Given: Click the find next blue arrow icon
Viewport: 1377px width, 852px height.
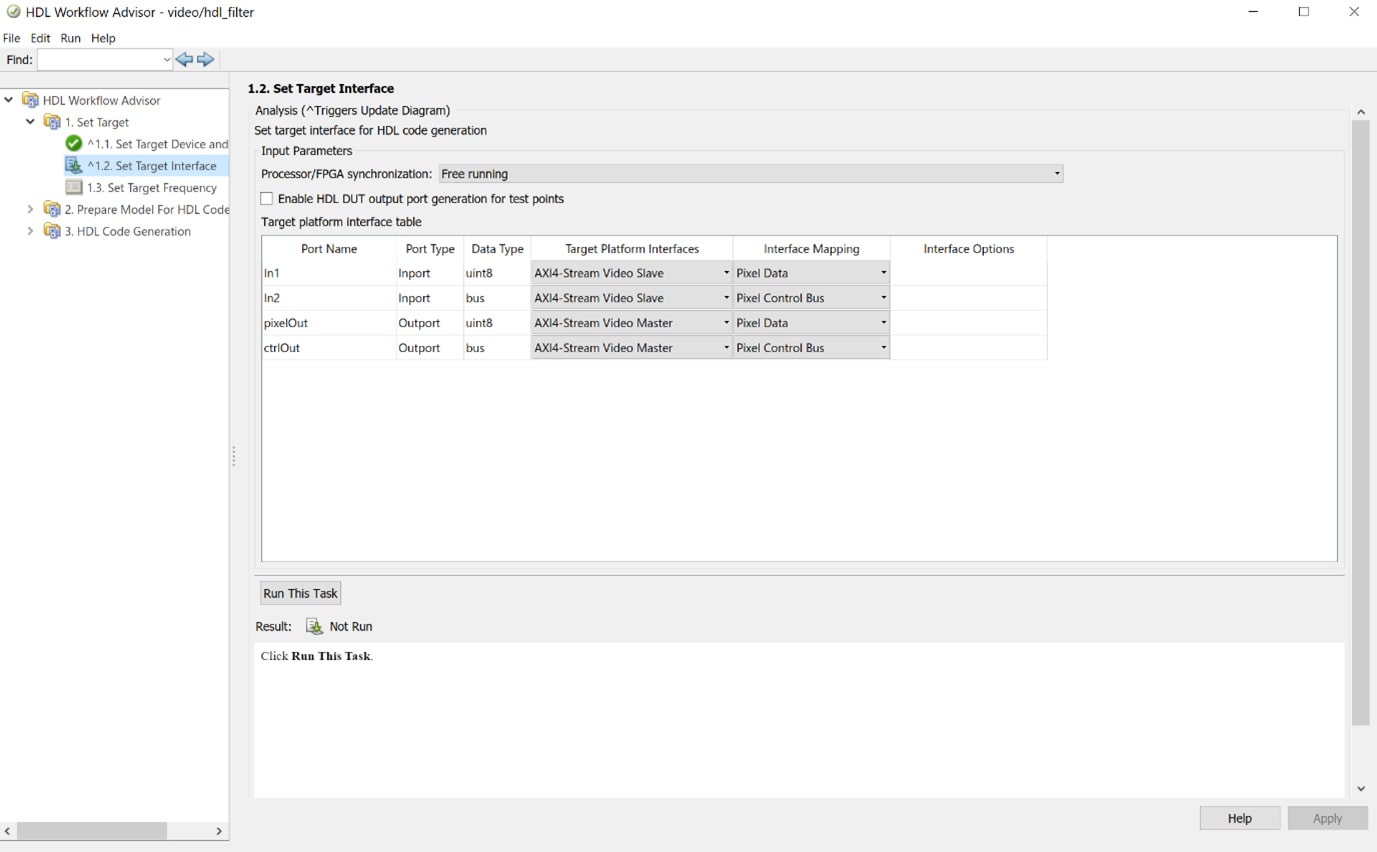Looking at the screenshot, I should [x=206, y=60].
